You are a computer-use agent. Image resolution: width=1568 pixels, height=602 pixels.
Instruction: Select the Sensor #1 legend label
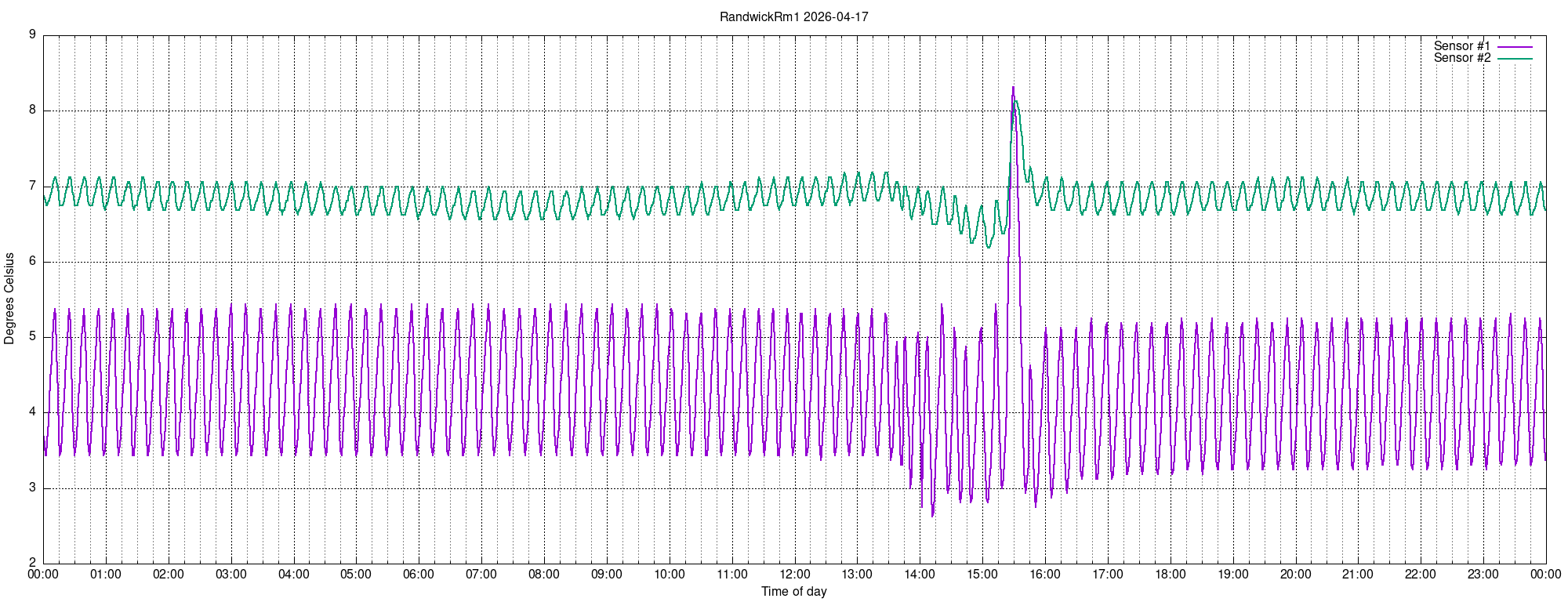1462,46
